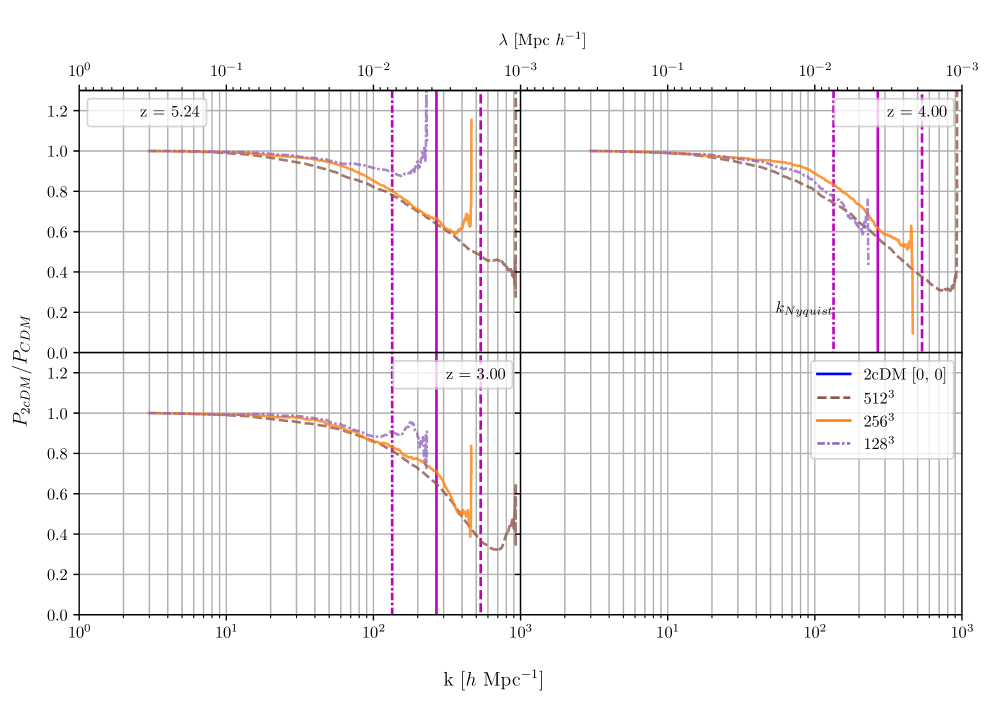Select the orange 256³ legend entry
This screenshot has width=996, height=702.
[856, 421]
